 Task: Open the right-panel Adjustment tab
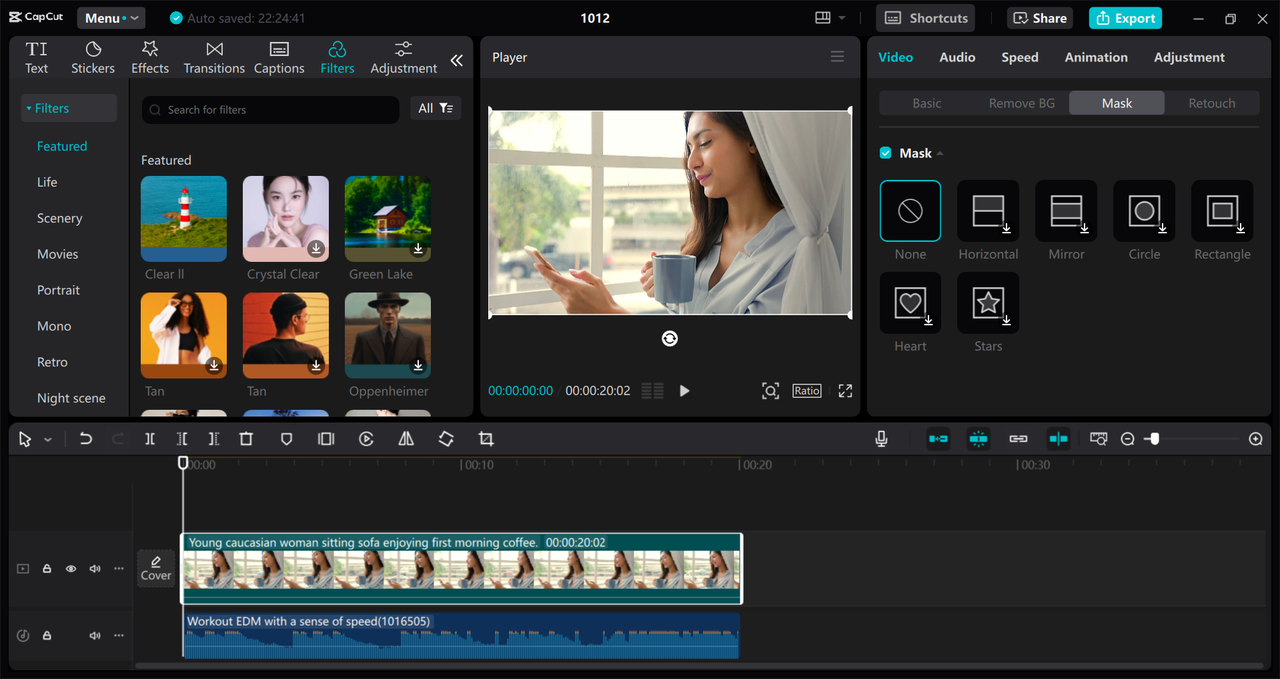[1189, 57]
